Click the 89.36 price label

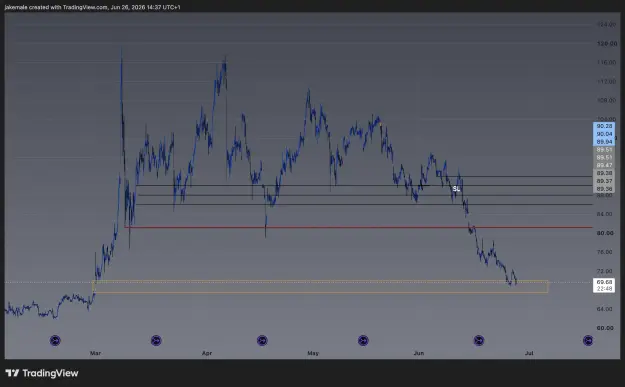[x=604, y=189]
